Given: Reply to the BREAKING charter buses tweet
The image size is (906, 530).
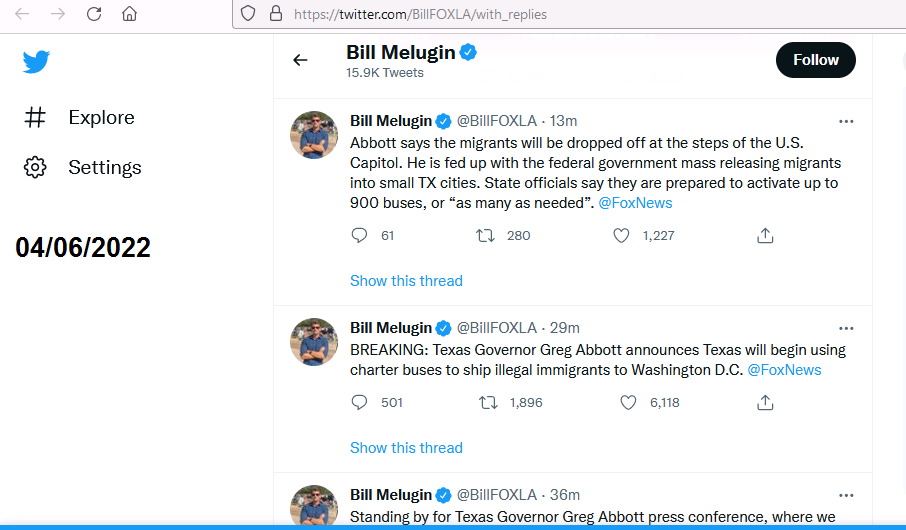Looking at the screenshot, I should pos(360,403).
